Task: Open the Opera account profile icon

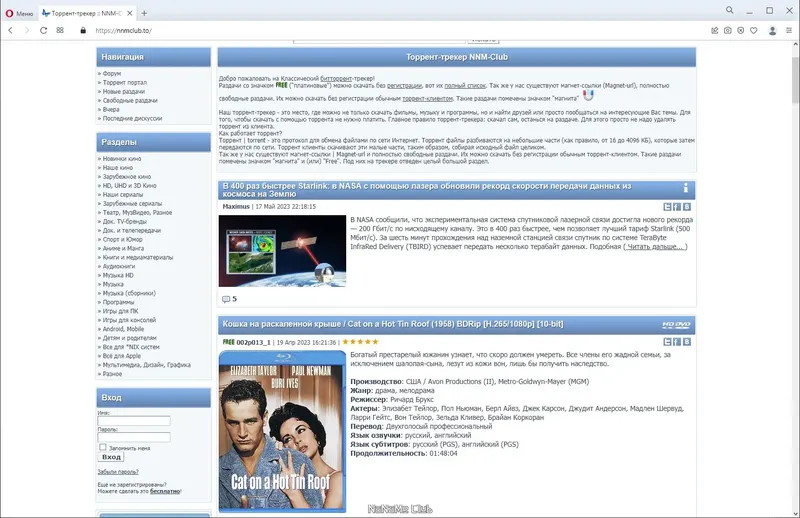Action: click(772, 31)
